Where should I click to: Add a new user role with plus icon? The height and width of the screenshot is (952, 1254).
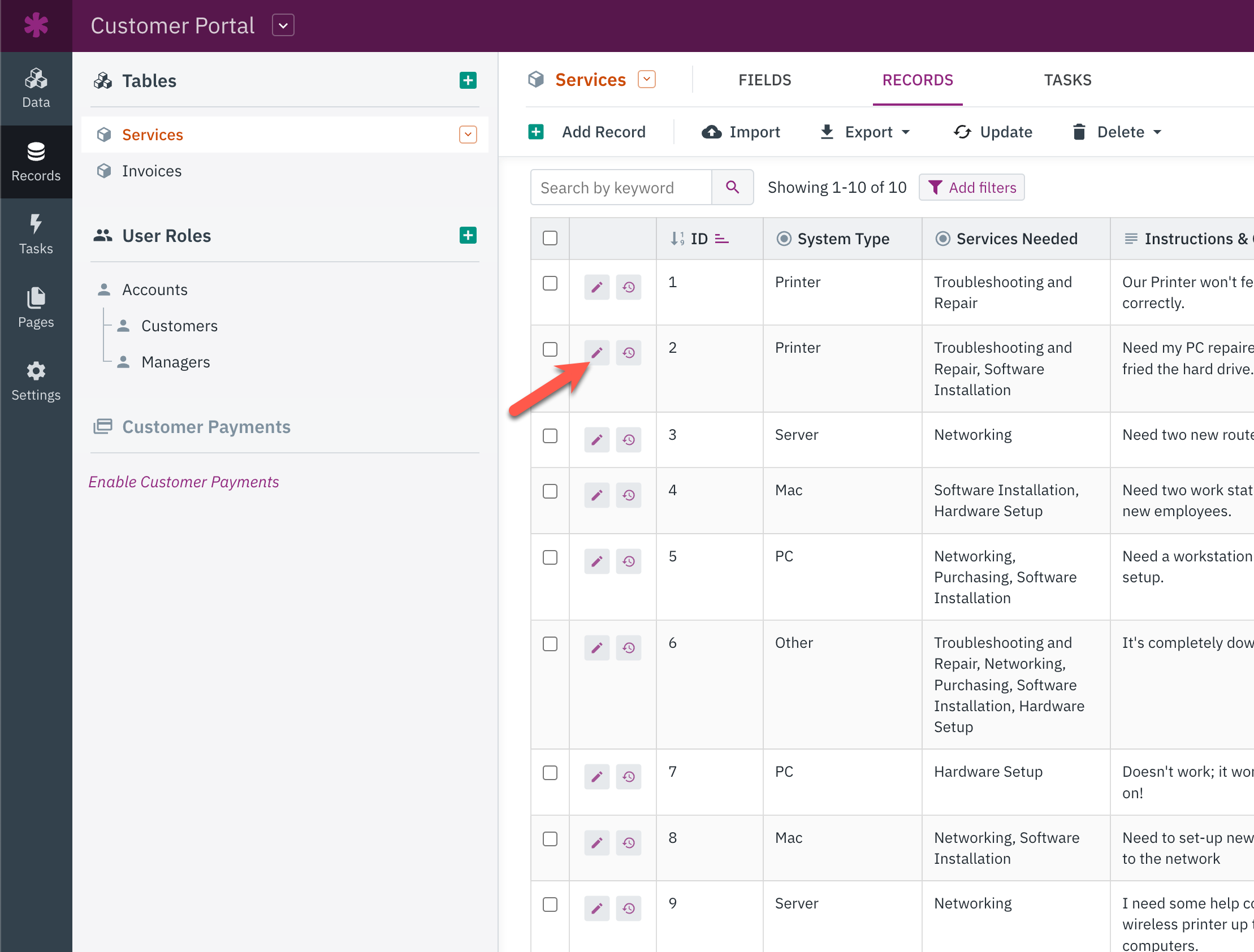tap(468, 235)
